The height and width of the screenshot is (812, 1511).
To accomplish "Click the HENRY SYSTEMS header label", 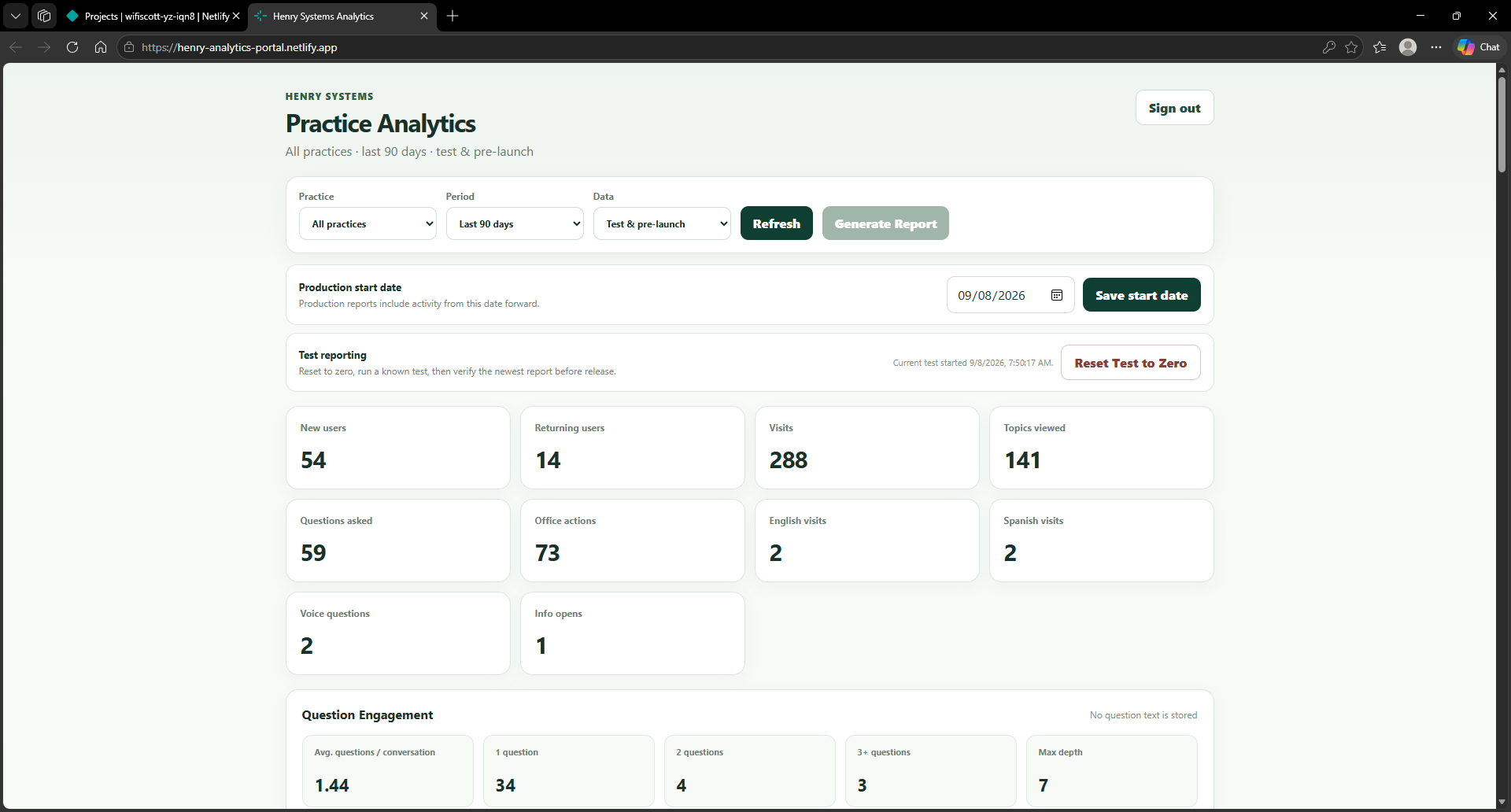I will click(330, 97).
